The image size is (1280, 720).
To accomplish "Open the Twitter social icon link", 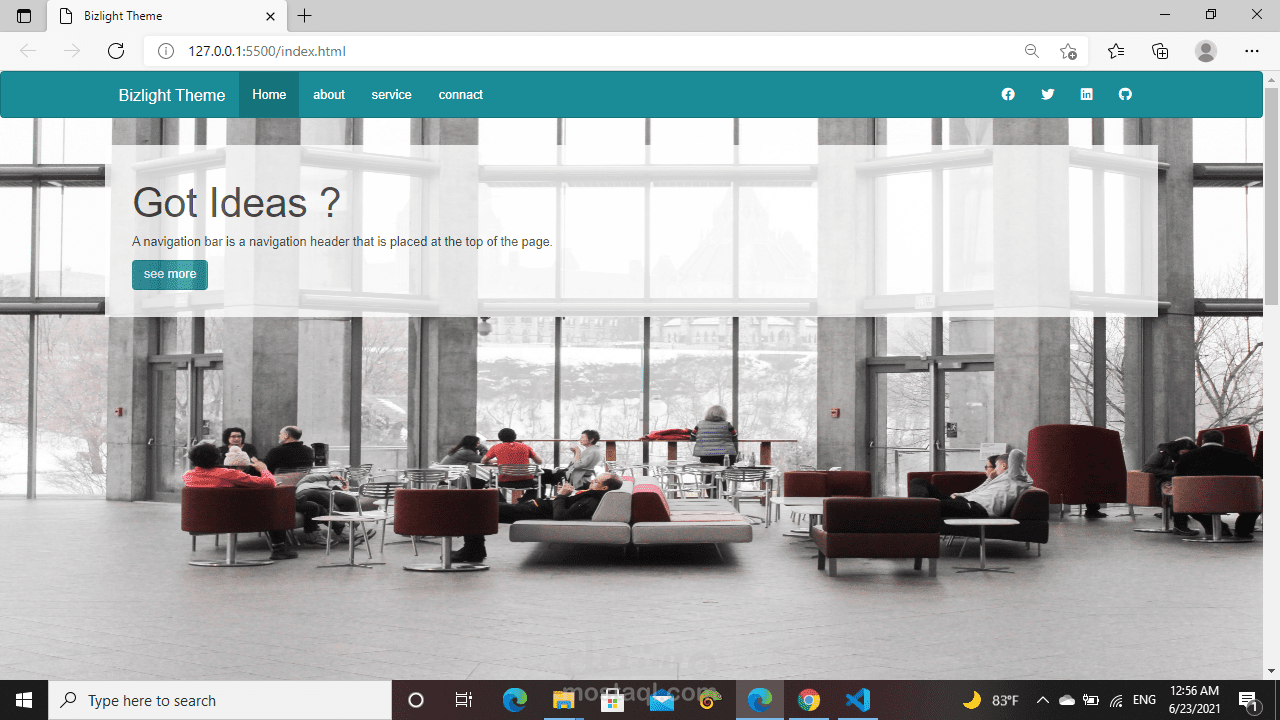I will pyautogui.click(x=1047, y=94).
